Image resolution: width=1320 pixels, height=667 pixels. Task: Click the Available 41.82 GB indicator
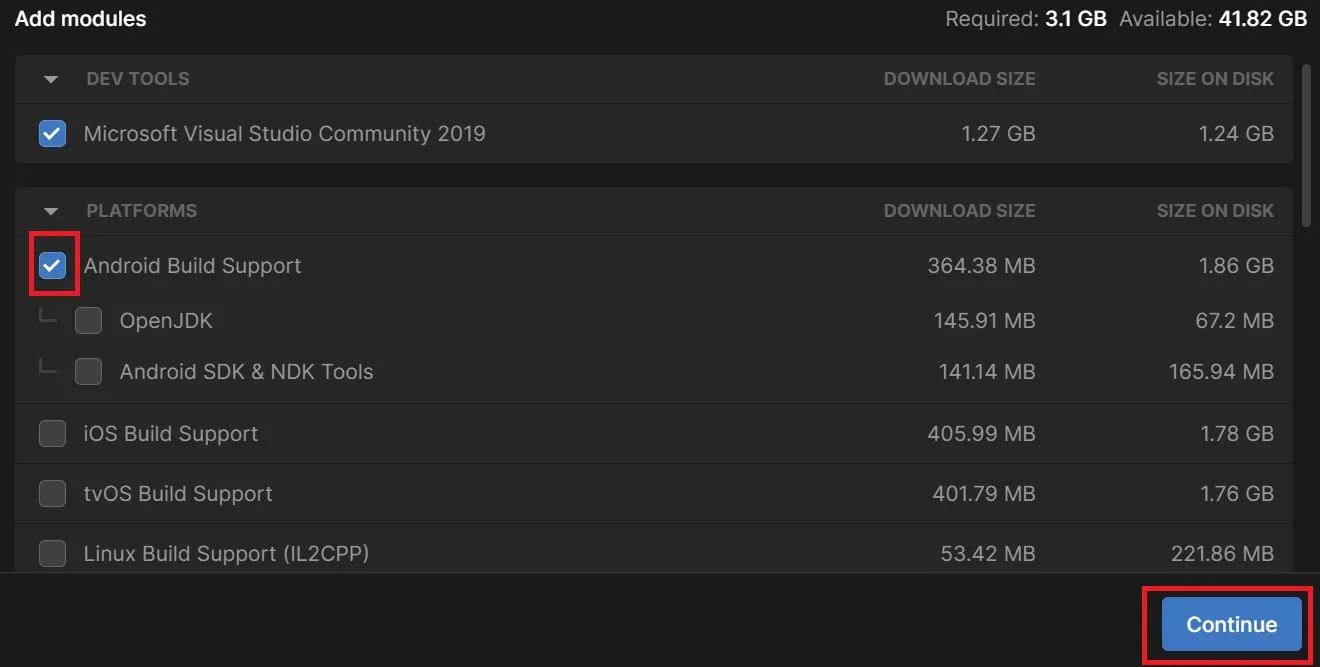[x=1212, y=19]
